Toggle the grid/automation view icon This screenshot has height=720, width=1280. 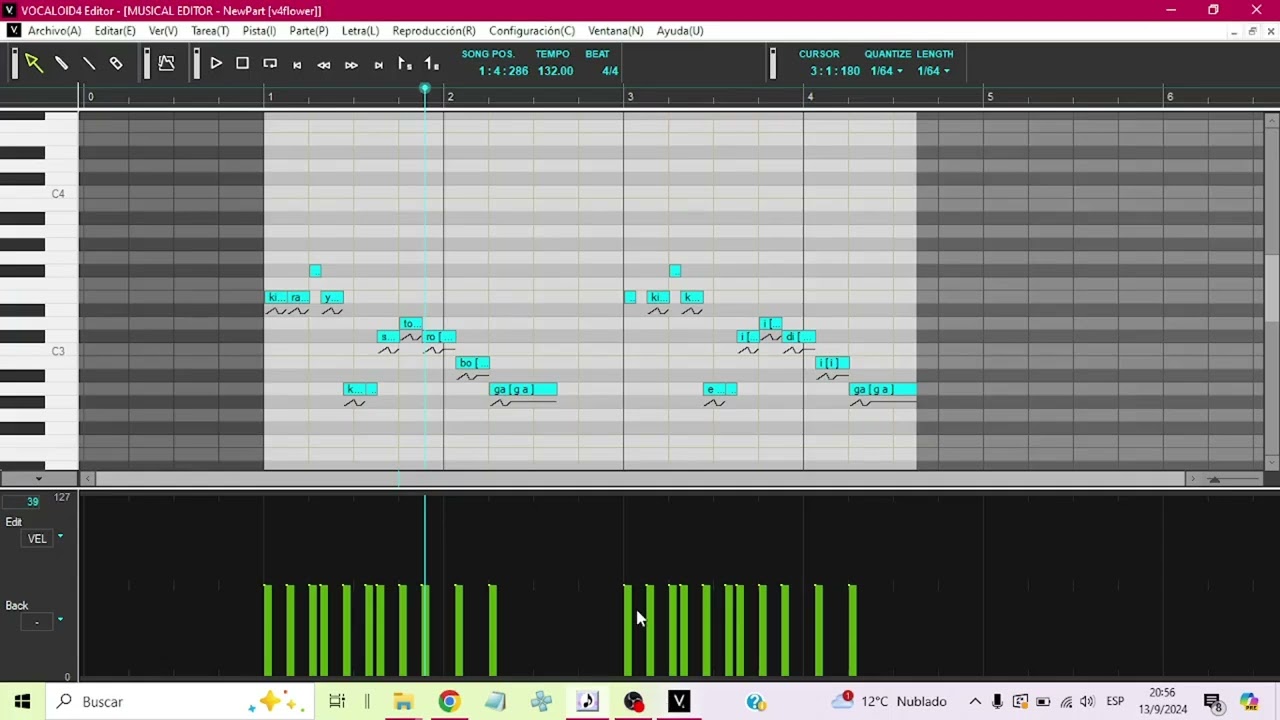point(166,64)
